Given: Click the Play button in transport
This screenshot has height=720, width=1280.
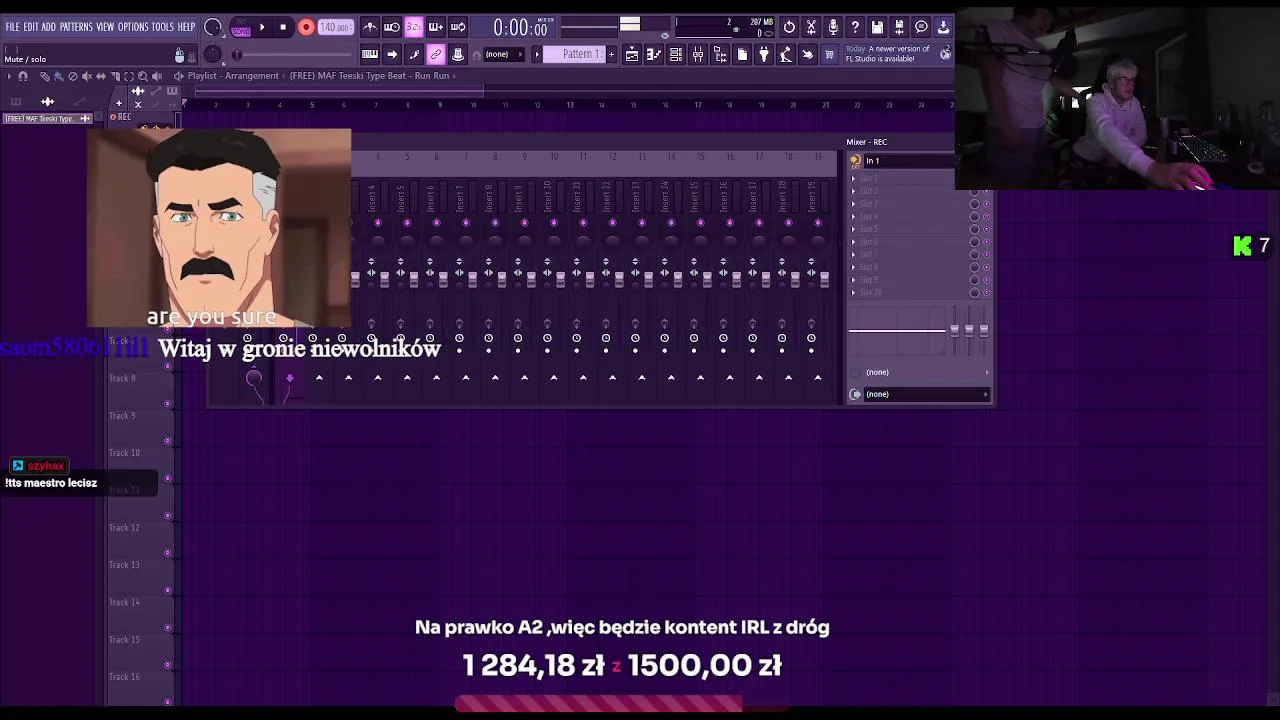Looking at the screenshot, I should tap(262, 27).
